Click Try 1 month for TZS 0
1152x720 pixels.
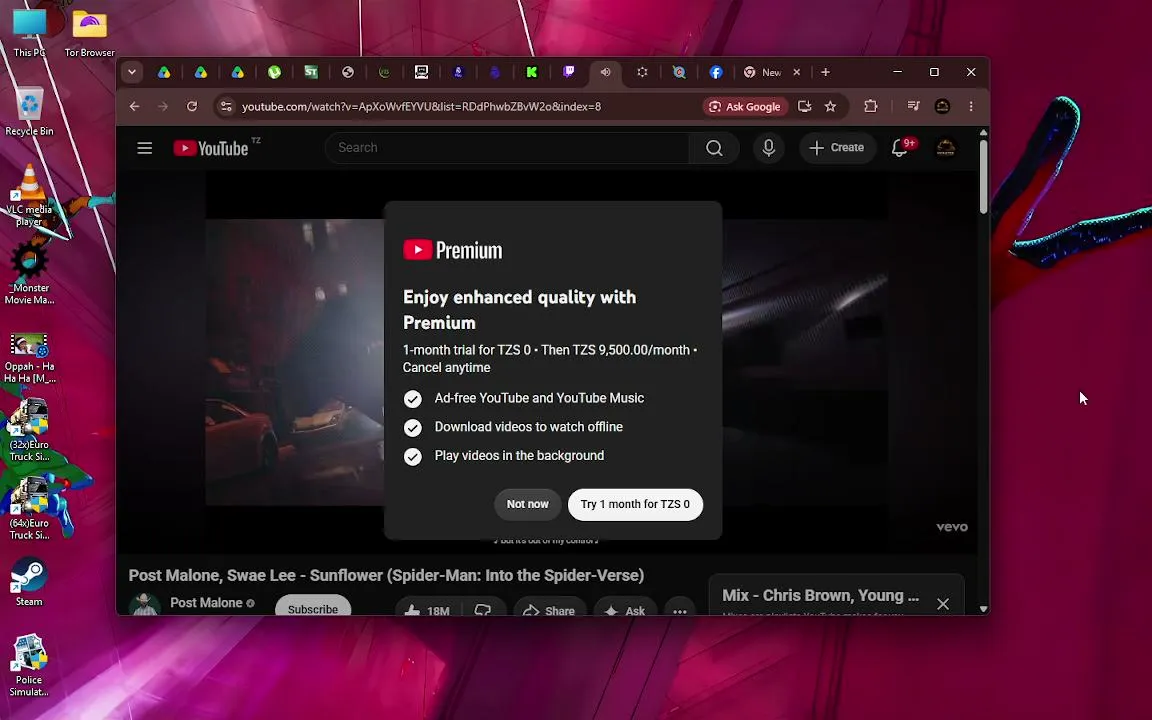636,504
